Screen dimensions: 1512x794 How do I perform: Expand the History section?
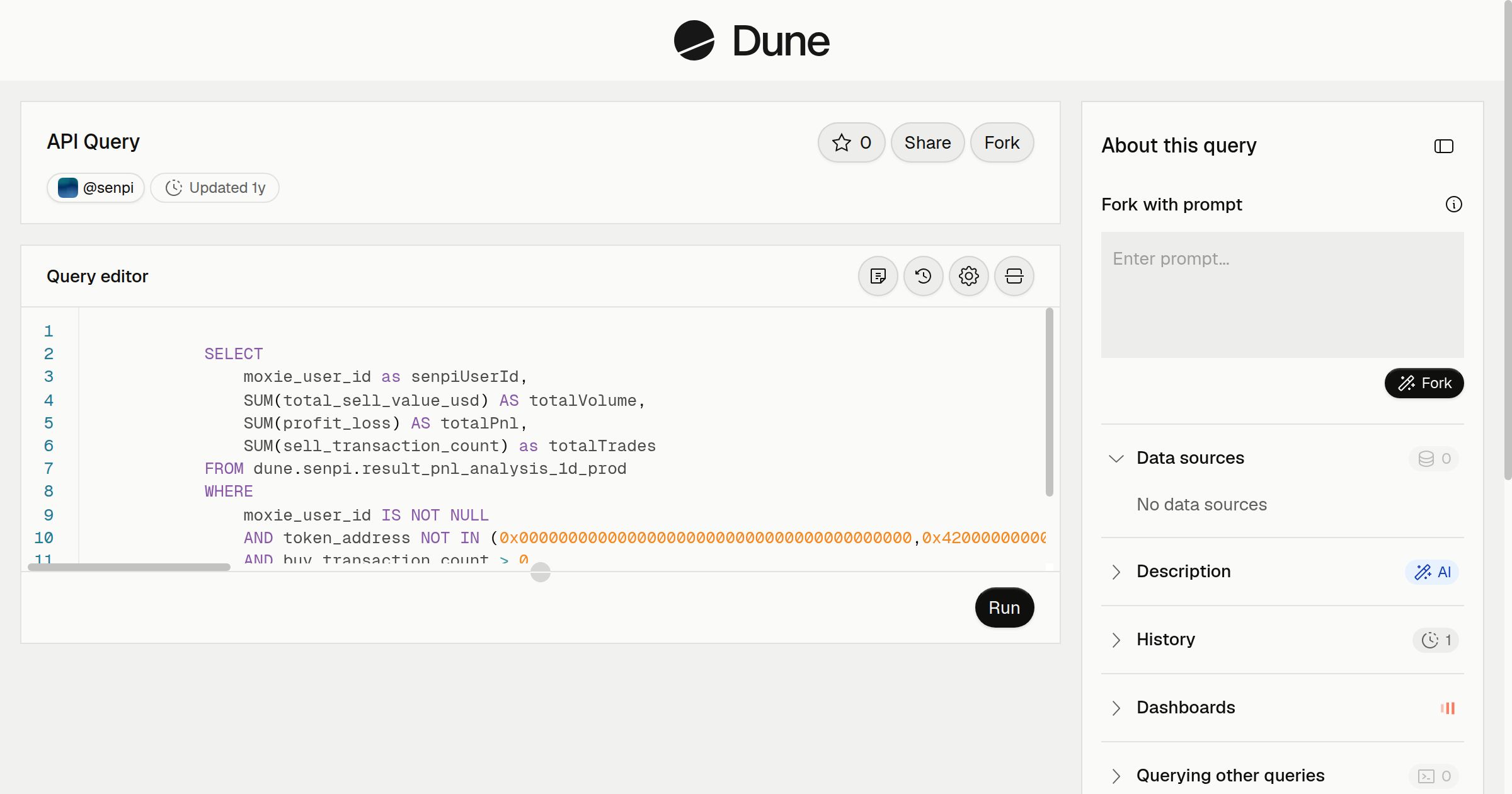[x=1116, y=640]
